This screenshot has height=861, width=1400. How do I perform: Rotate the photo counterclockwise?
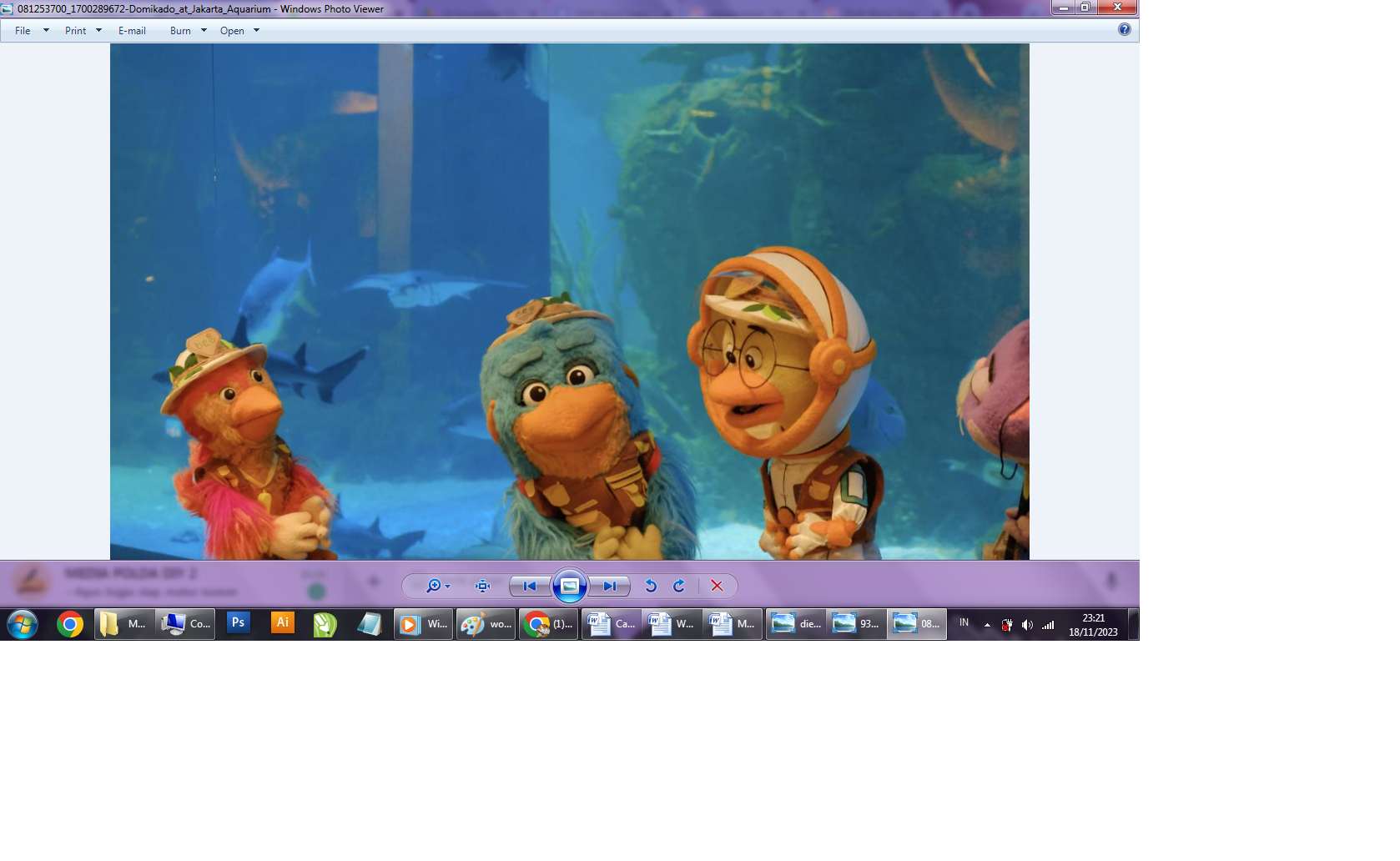(x=651, y=587)
